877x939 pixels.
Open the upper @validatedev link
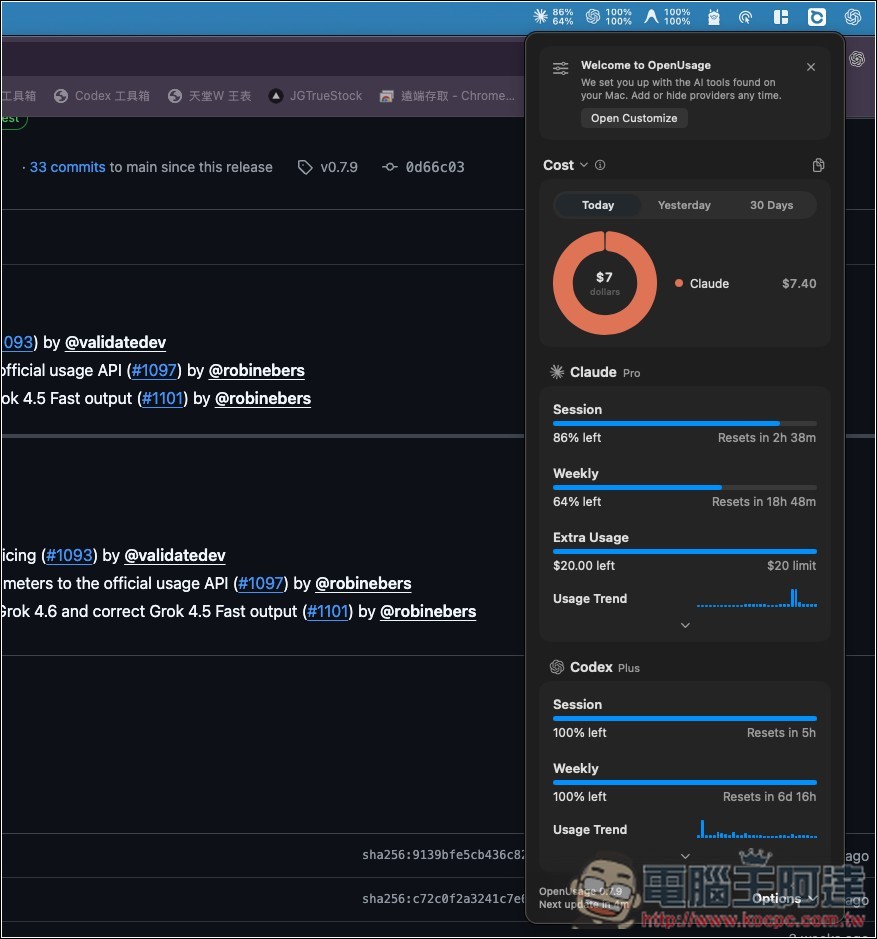point(115,343)
